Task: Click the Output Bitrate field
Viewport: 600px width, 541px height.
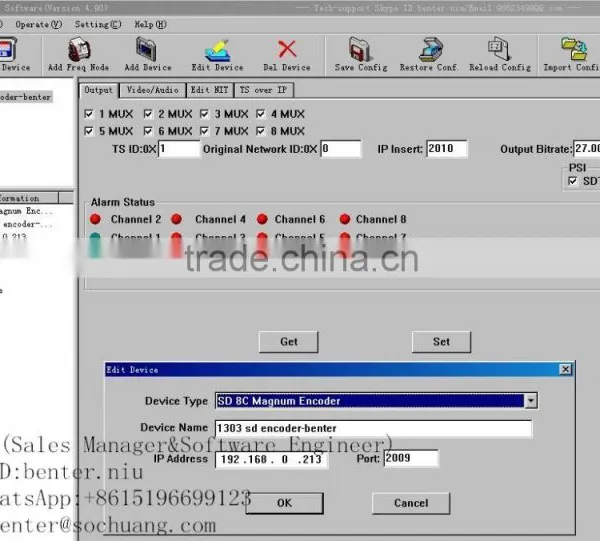Action: point(587,149)
